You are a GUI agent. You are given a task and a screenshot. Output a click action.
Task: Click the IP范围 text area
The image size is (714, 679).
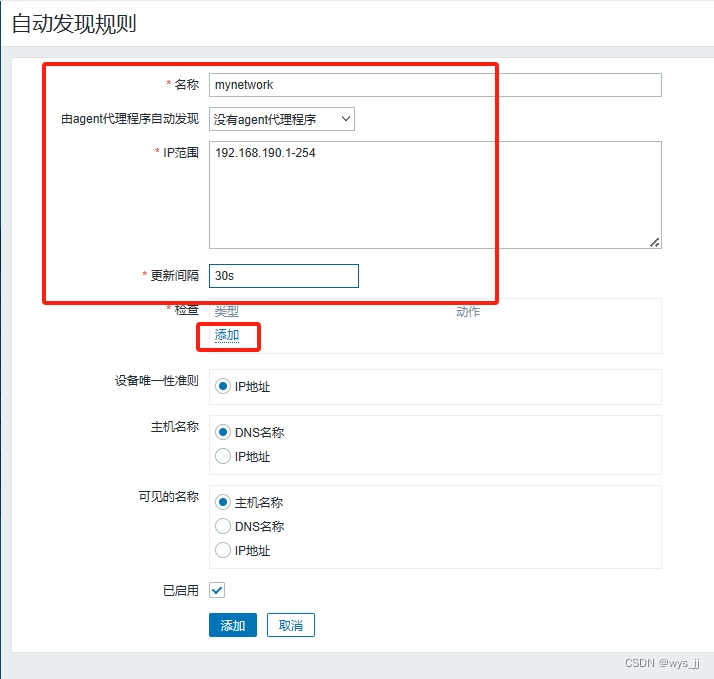pos(435,195)
